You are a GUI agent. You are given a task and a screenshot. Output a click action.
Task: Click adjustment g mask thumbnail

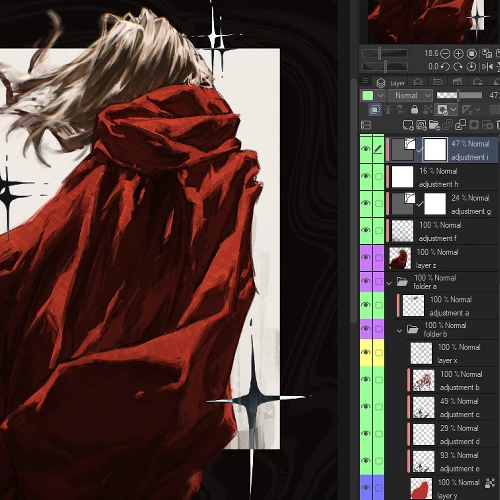point(435,203)
